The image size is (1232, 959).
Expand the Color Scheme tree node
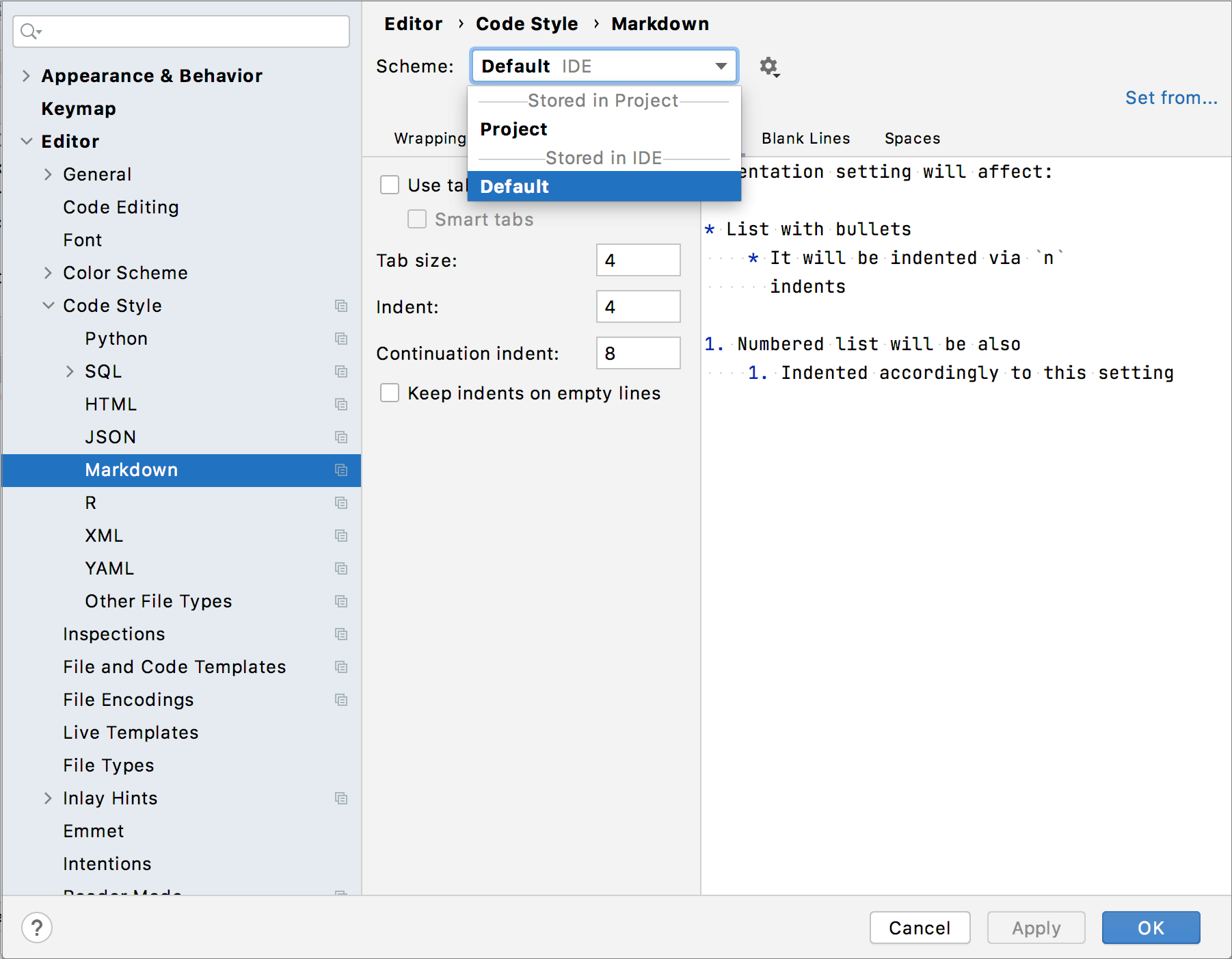(x=49, y=273)
